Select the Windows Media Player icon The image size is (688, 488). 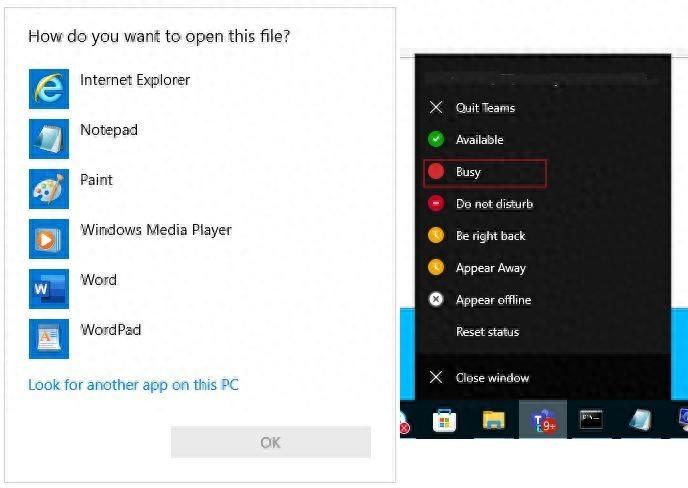[49, 239]
